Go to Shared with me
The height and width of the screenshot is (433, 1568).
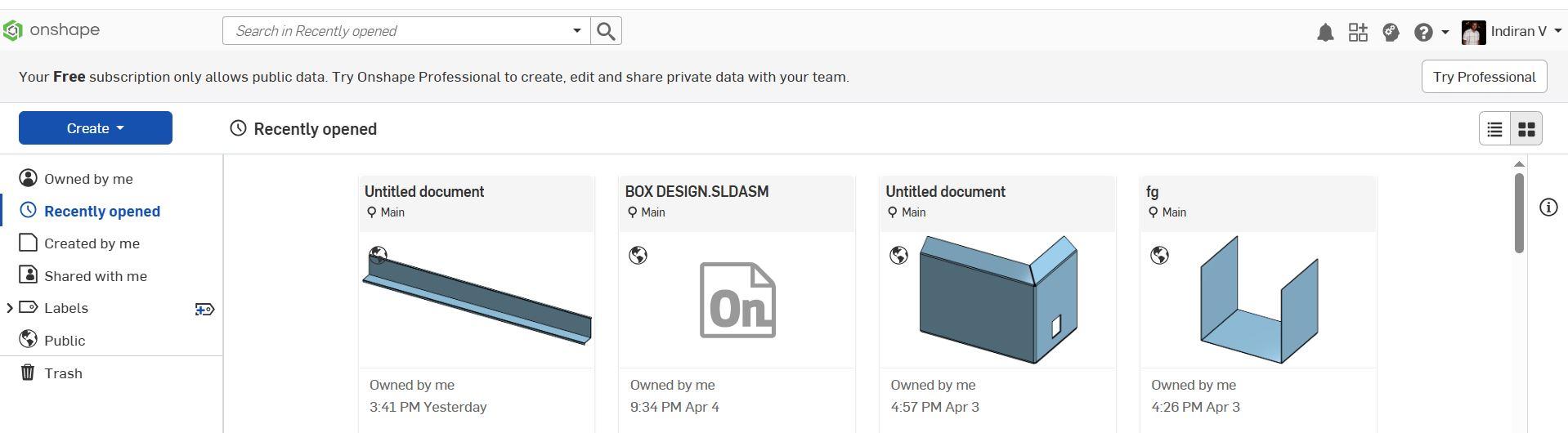(95, 276)
